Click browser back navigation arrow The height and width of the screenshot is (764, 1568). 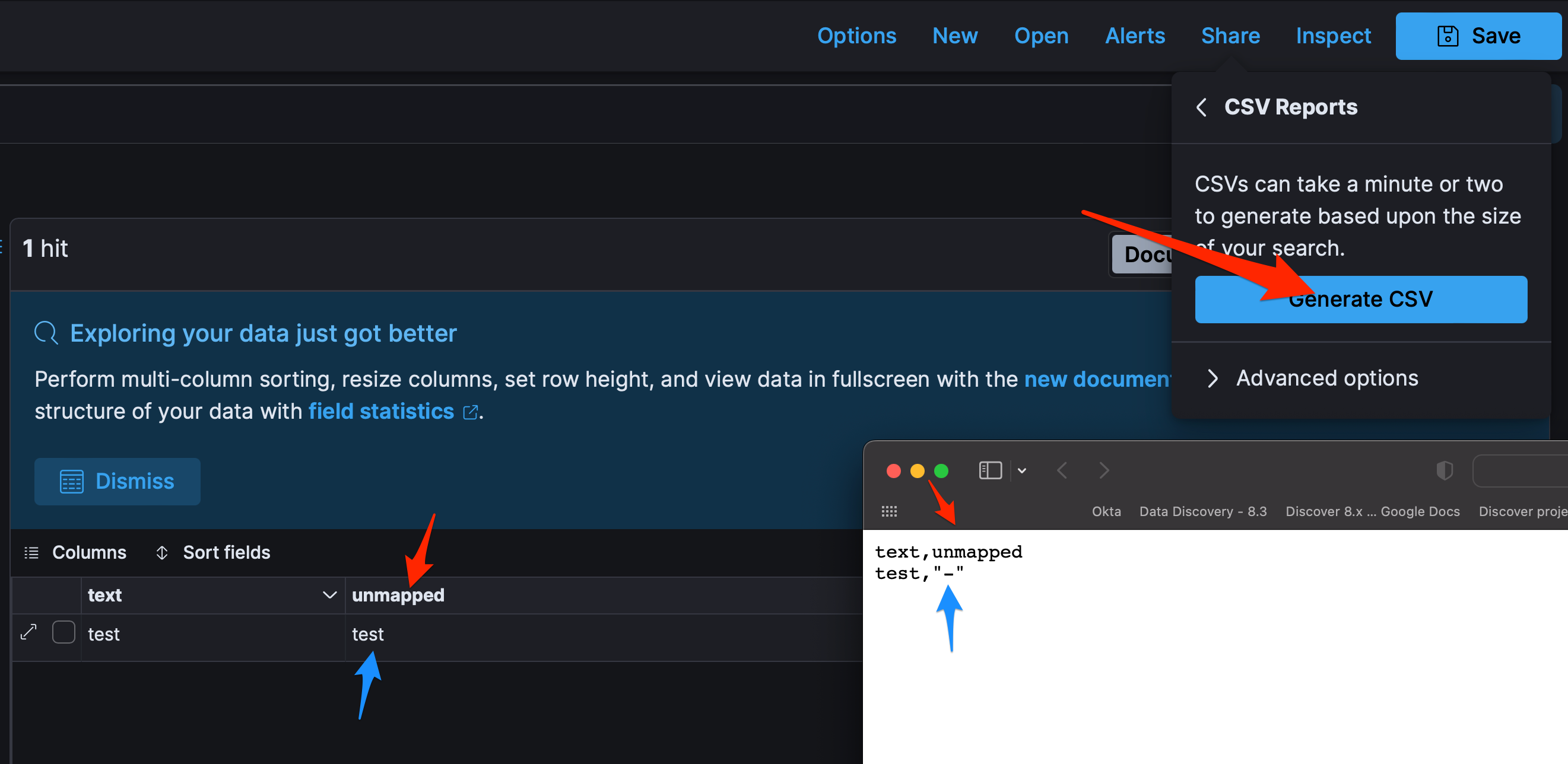click(x=1062, y=470)
